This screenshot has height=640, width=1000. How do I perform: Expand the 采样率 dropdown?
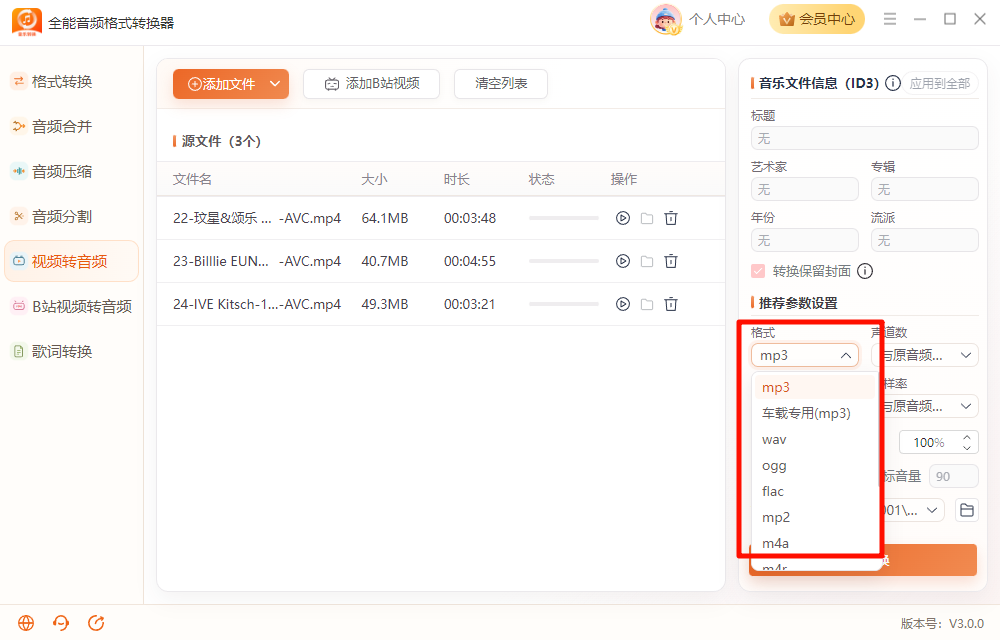point(929,406)
